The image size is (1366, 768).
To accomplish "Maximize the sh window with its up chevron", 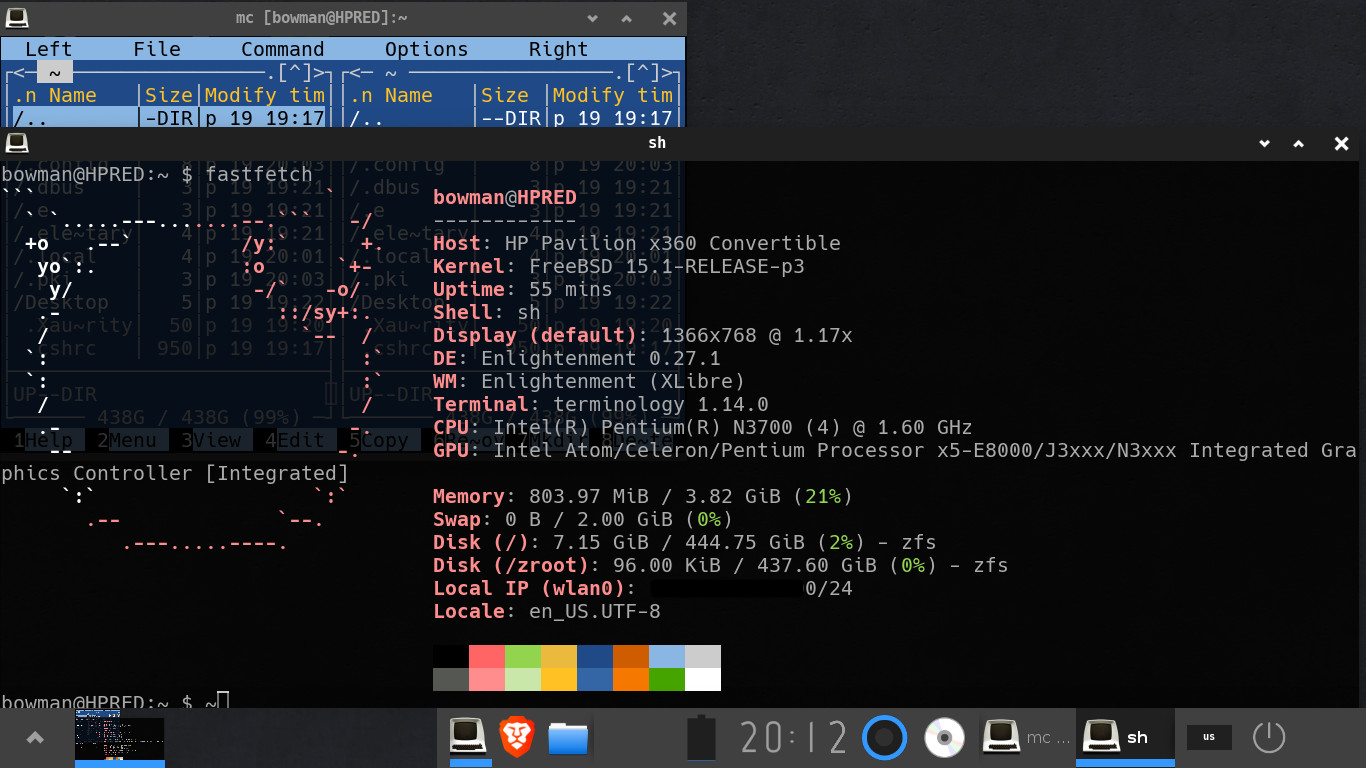I will tap(1298, 144).
